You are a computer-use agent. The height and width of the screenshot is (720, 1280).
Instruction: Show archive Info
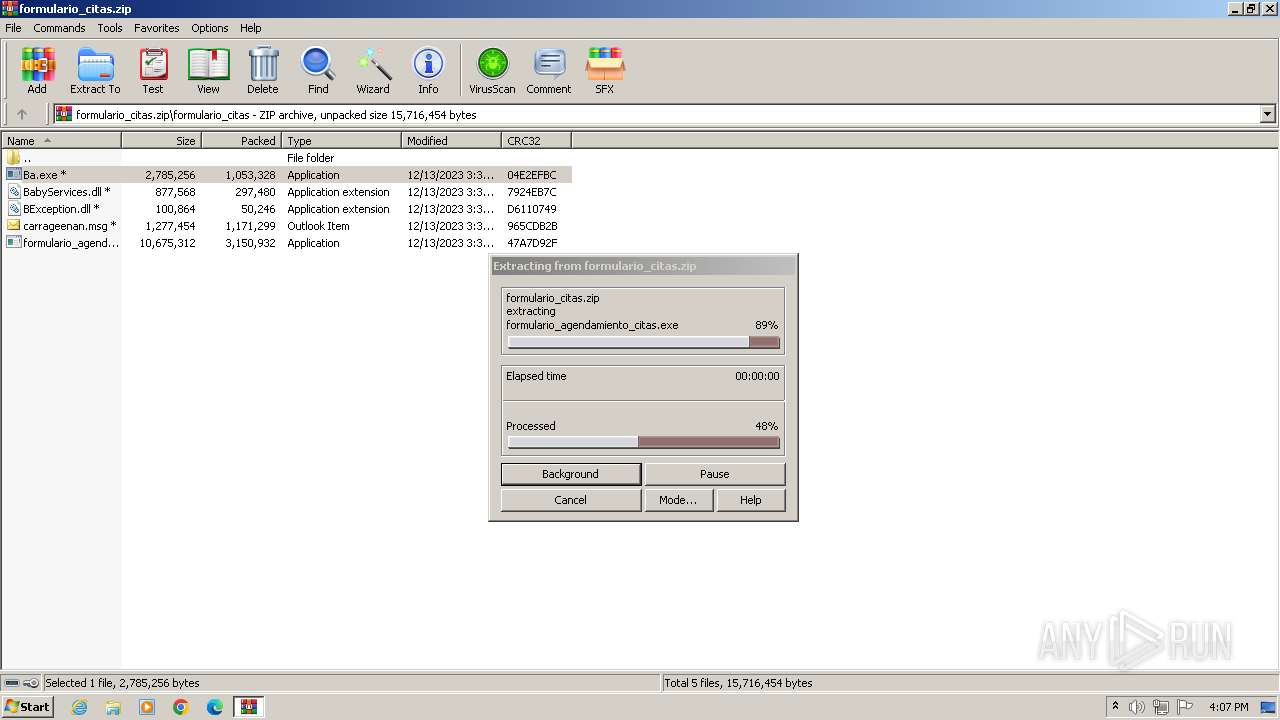point(428,71)
